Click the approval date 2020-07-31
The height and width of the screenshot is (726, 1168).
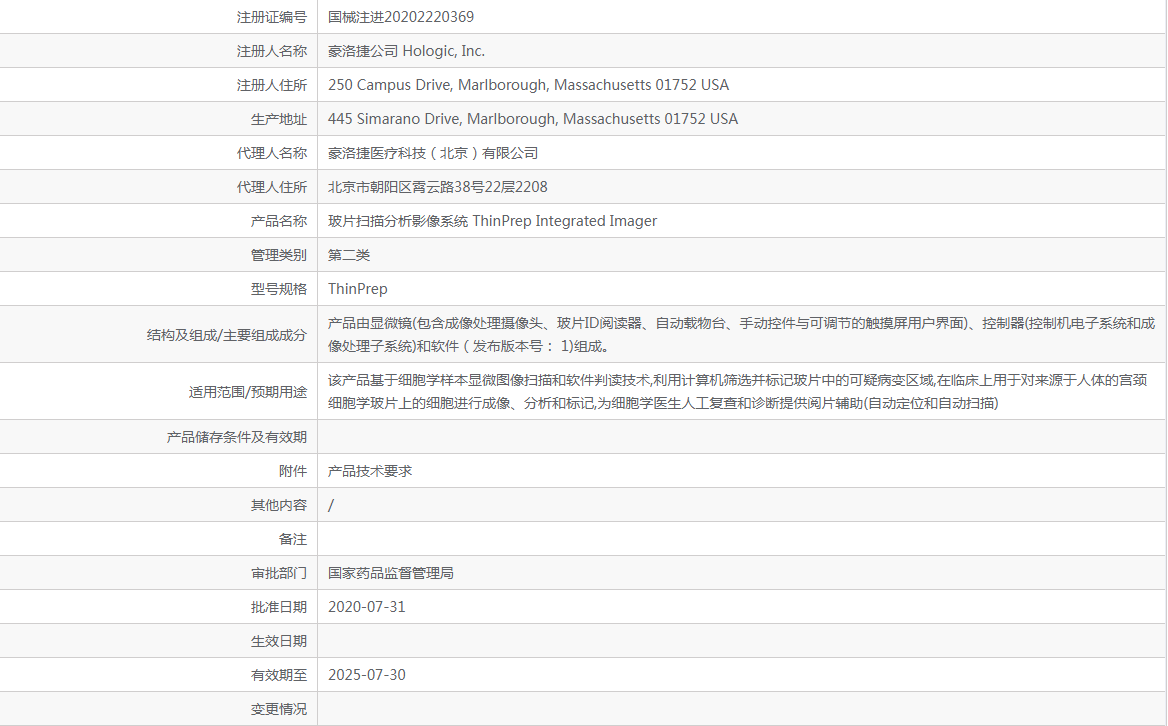[x=366, y=607]
